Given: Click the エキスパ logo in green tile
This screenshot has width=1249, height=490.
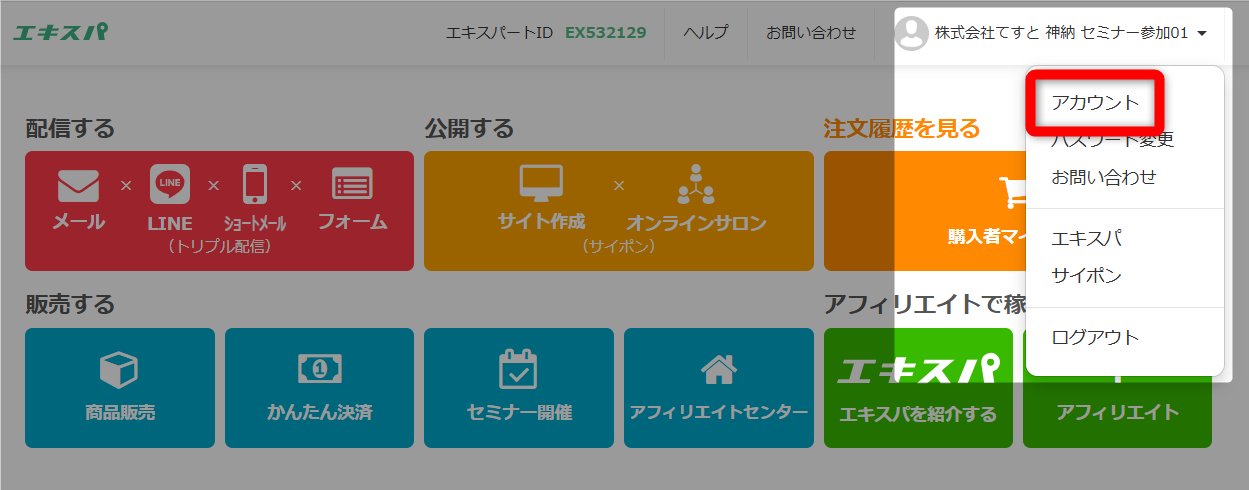Looking at the screenshot, I should tap(918, 370).
